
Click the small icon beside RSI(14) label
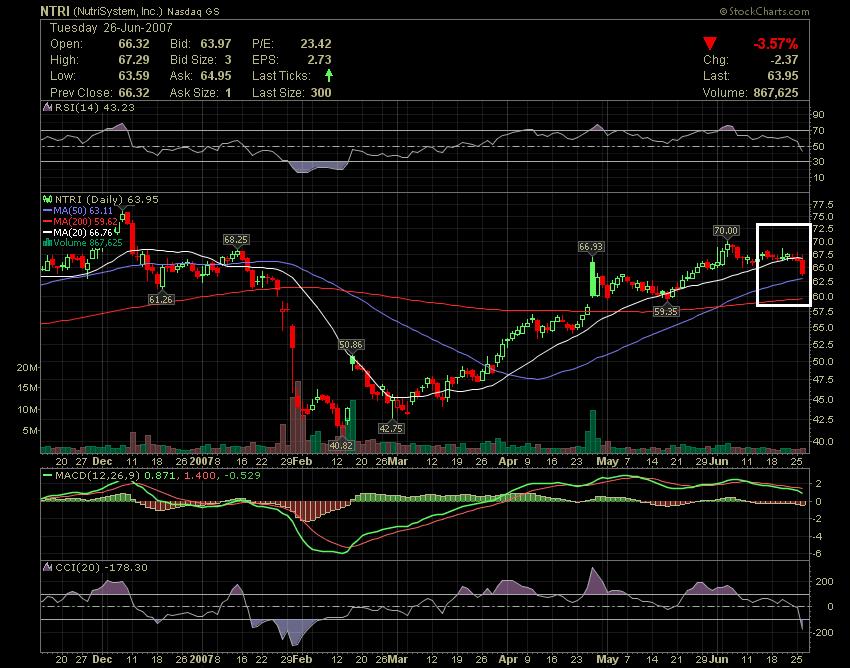tap(48, 107)
